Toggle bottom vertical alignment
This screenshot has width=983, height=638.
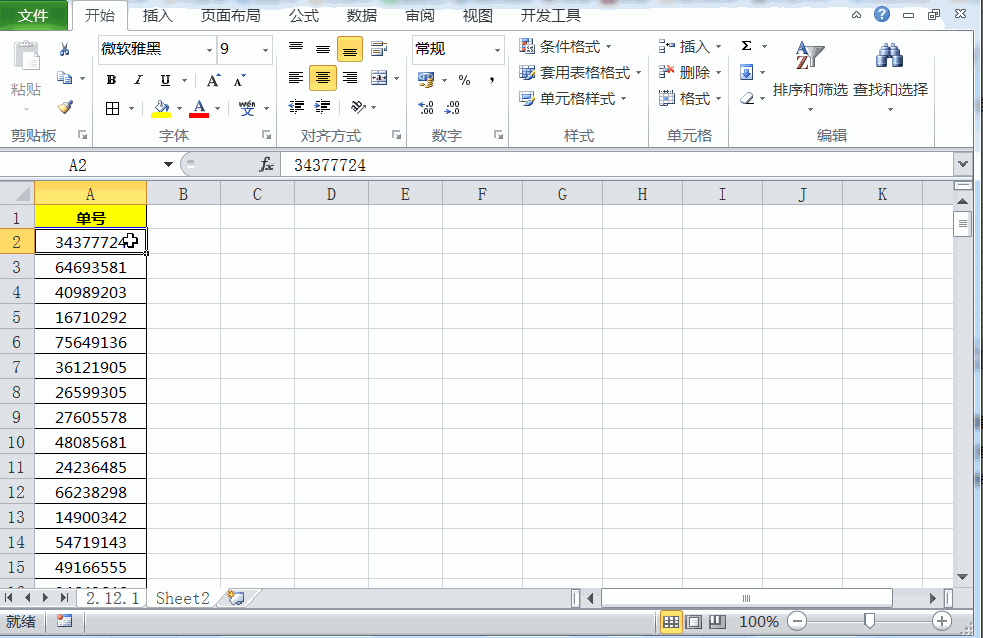[350, 50]
